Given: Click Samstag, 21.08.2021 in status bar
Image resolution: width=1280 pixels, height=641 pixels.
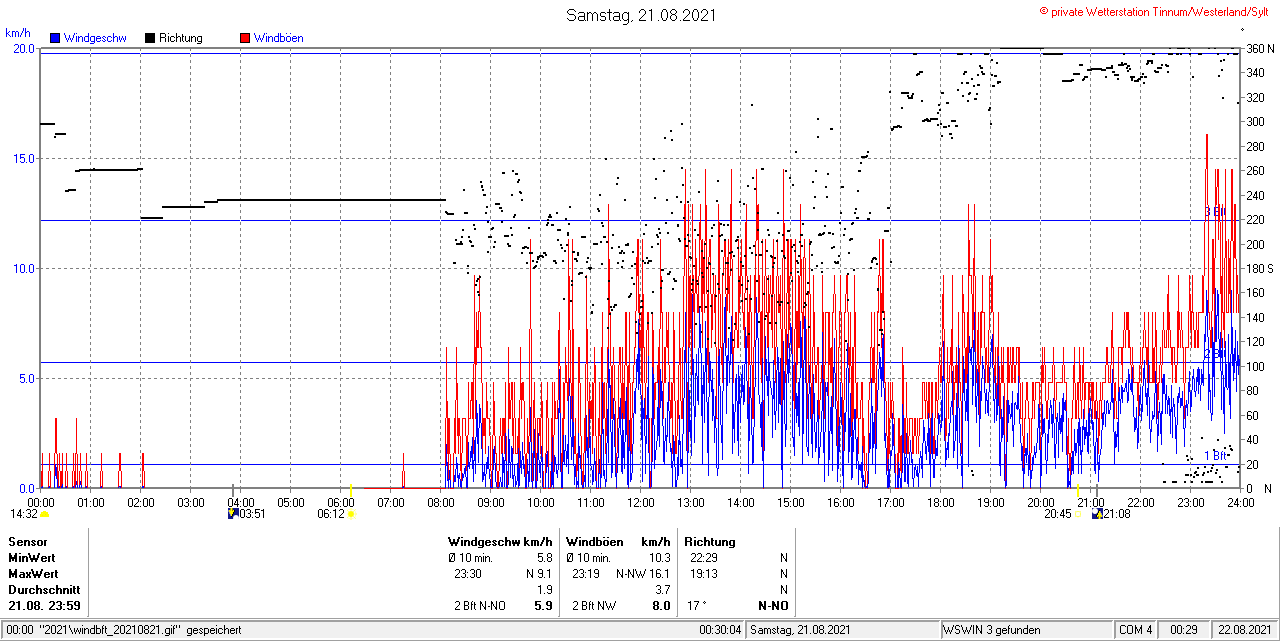Looking at the screenshot, I should point(800,630).
